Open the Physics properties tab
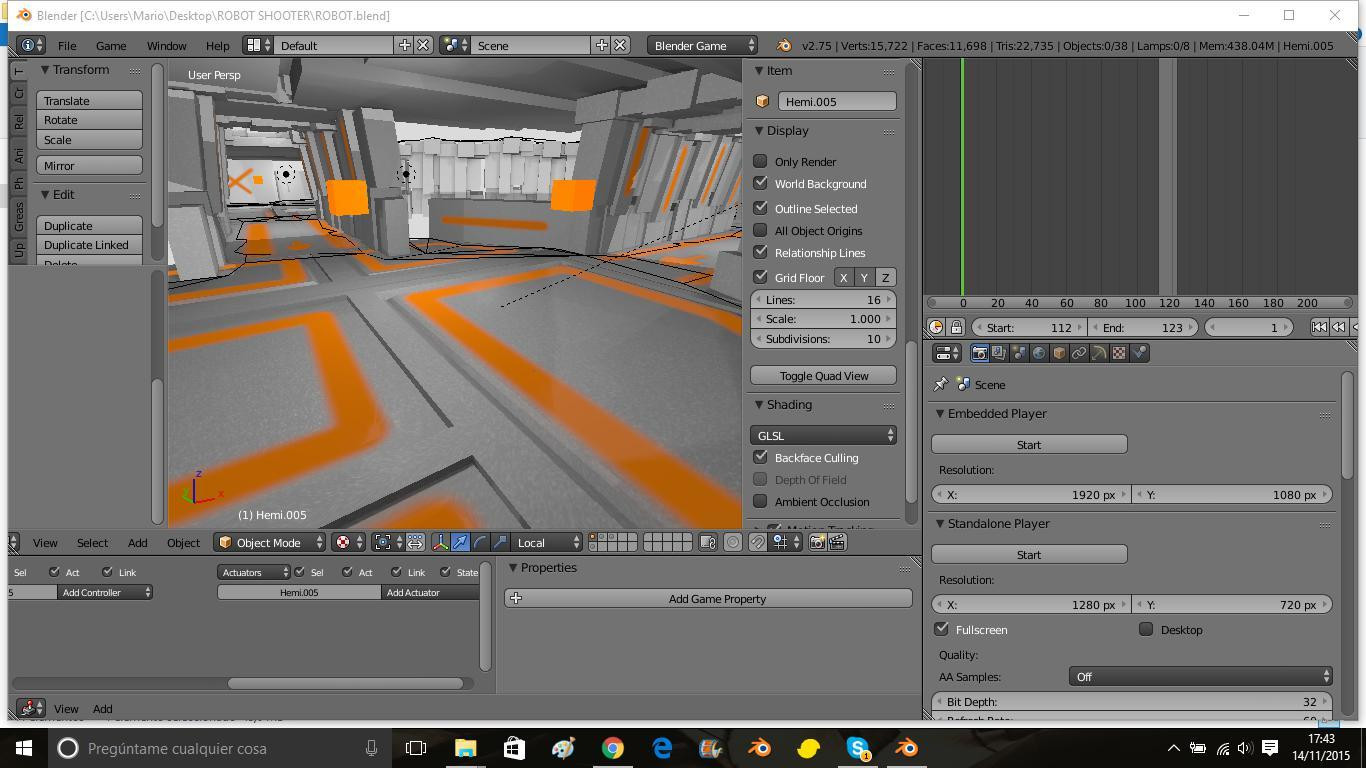 [x=1139, y=353]
